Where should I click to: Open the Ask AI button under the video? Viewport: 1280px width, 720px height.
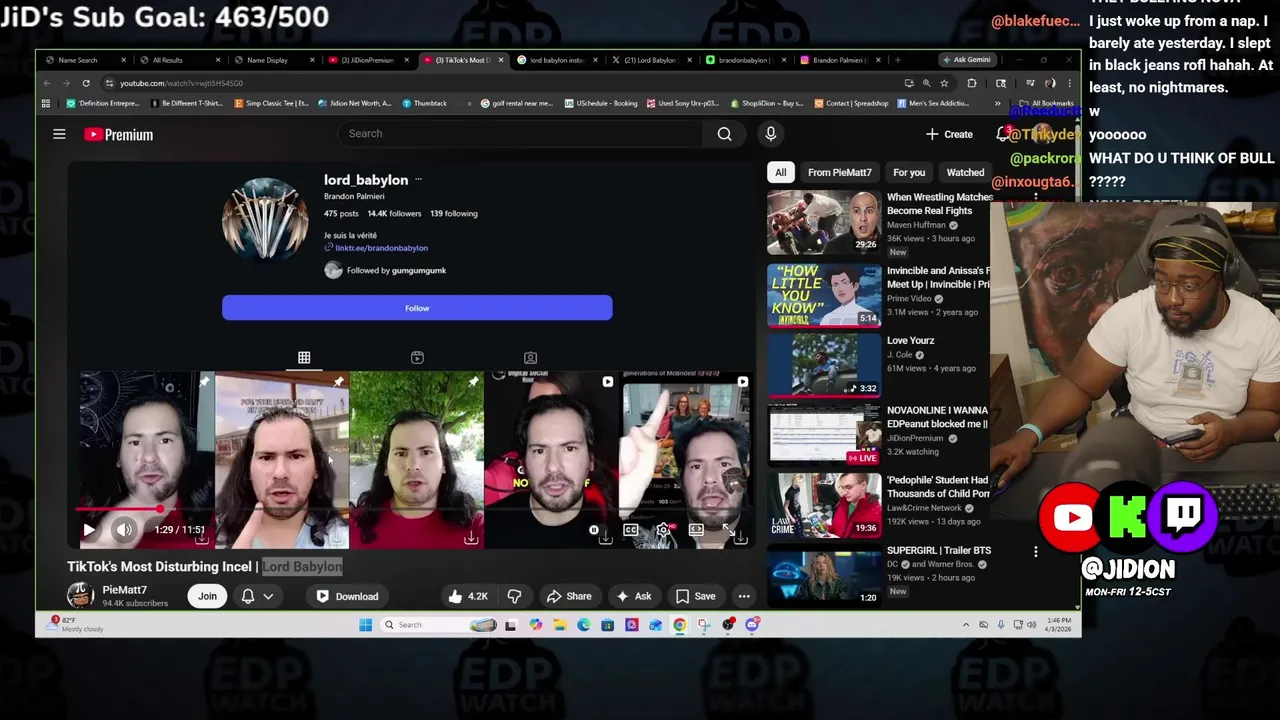(x=634, y=596)
